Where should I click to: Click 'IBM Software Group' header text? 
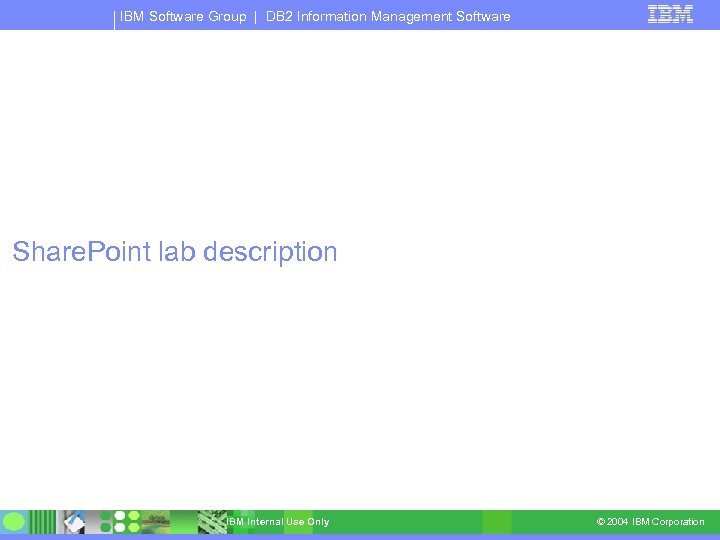pos(183,17)
